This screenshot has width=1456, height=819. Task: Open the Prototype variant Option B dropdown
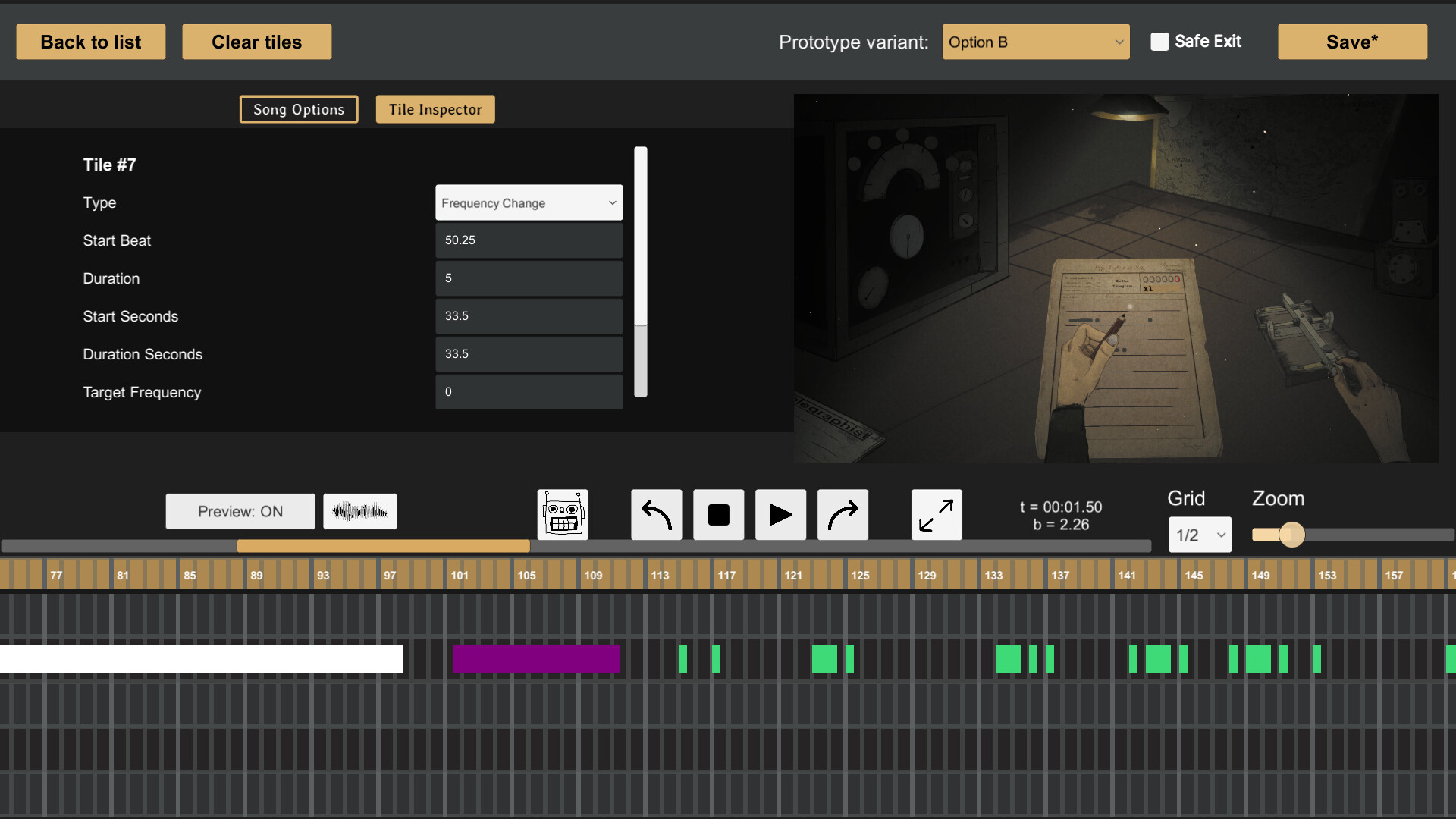pos(1036,42)
